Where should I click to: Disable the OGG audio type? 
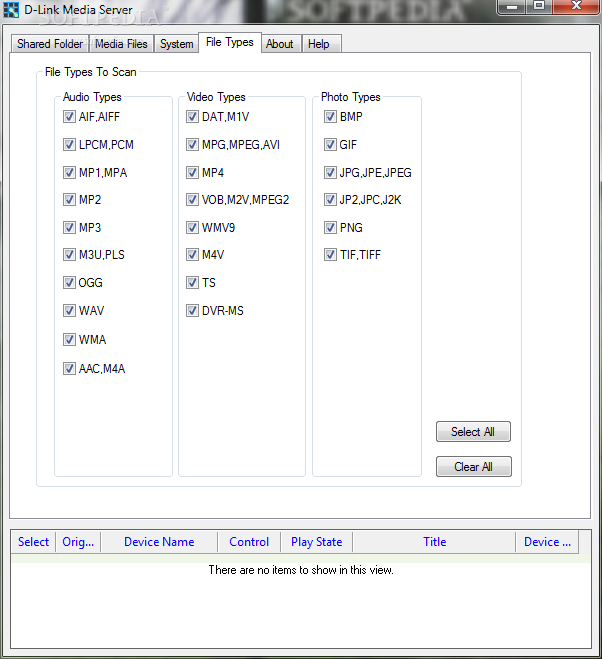69,282
